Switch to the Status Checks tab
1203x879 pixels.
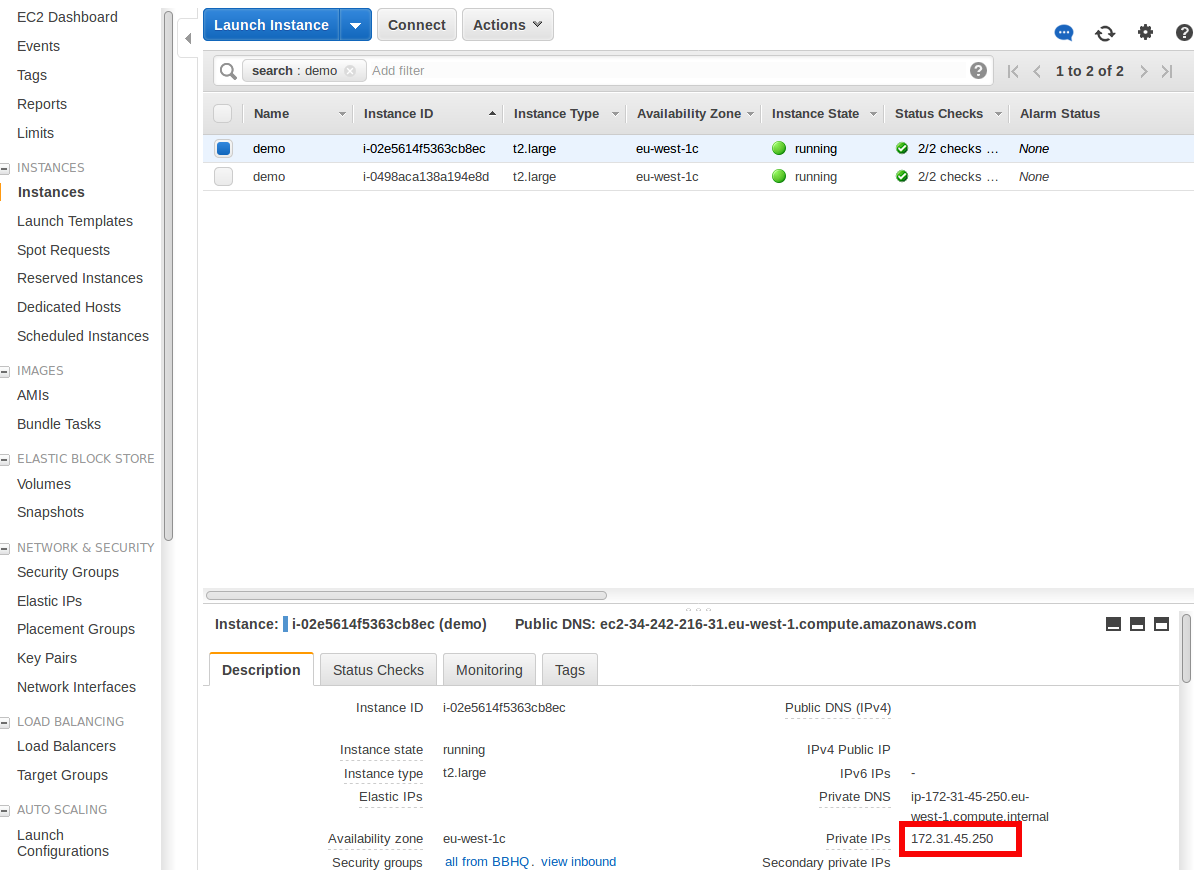378,670
